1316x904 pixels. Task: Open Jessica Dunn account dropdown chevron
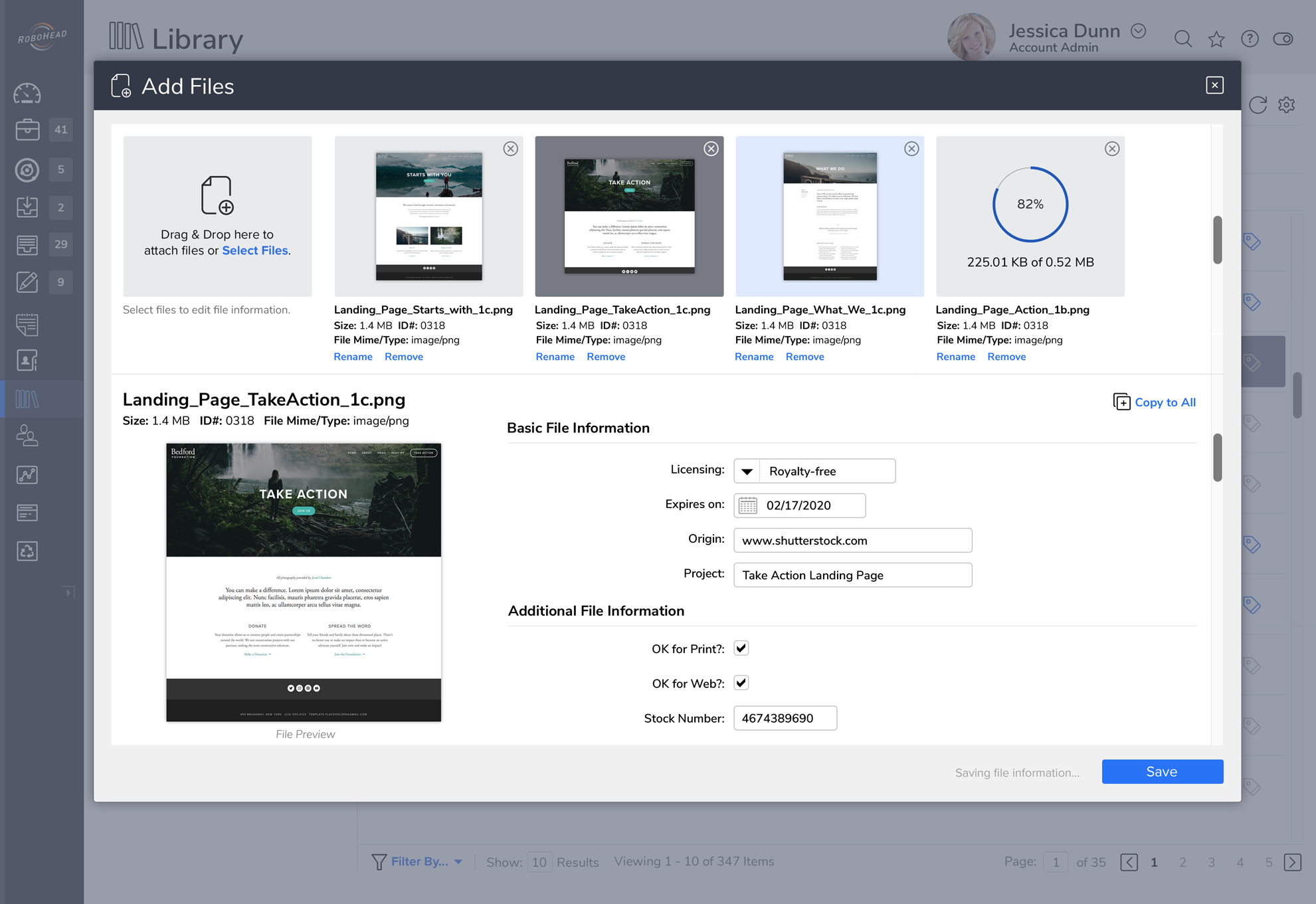pyautogui.click(x=1139, y=31)
